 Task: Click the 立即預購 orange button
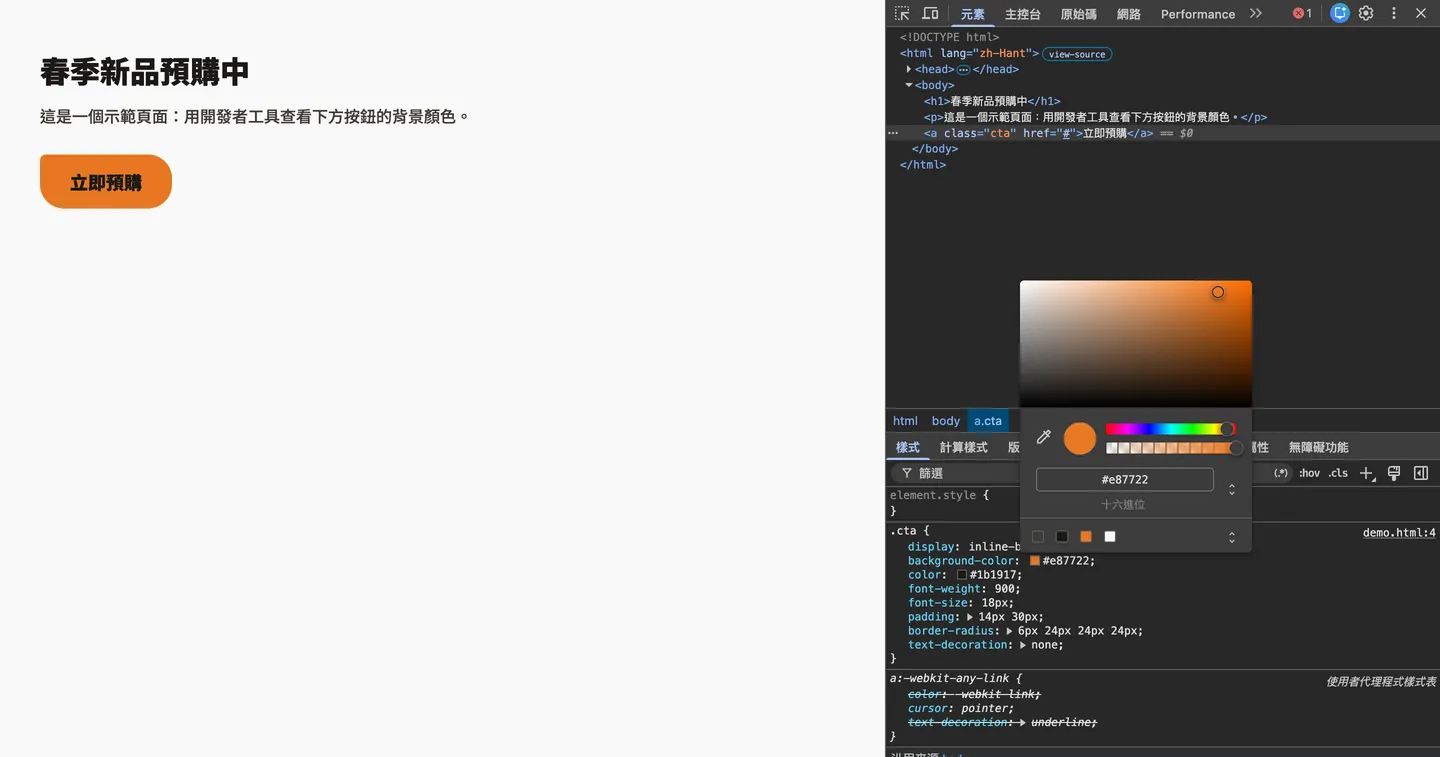tap(106, 182)
